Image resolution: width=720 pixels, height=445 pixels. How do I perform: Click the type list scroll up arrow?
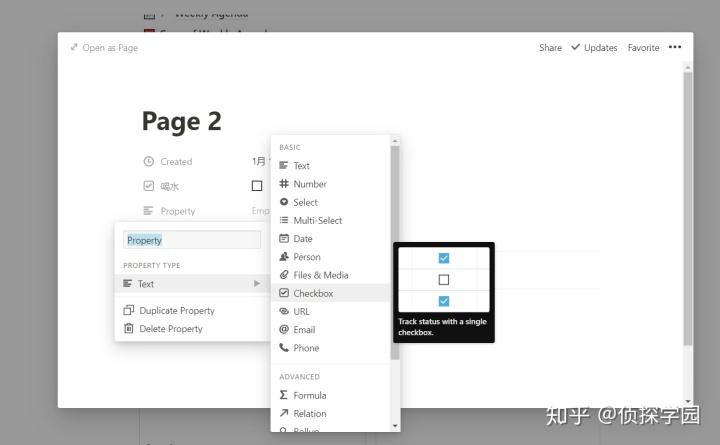395,141
